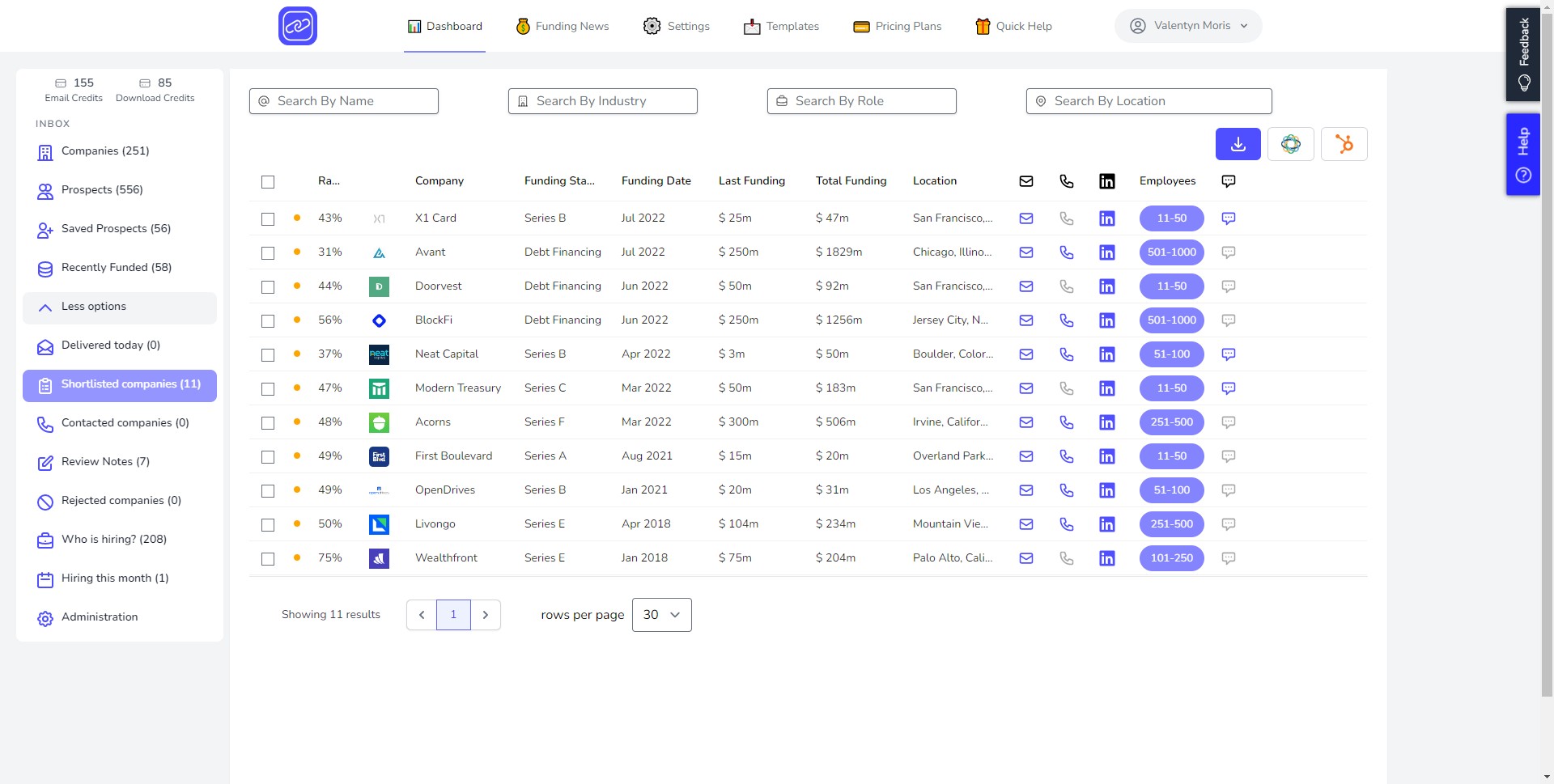This screenshot has width=1554, height=784.
Task: Open the Templates tab
Action: 781,26
